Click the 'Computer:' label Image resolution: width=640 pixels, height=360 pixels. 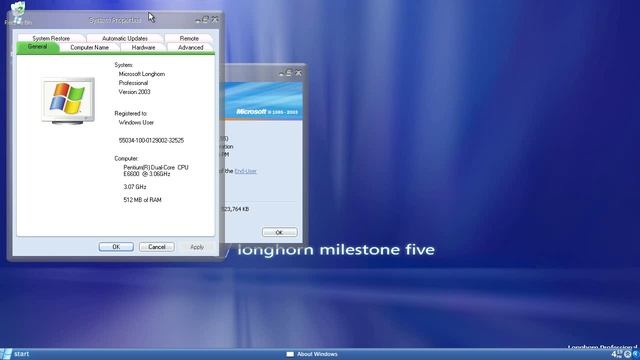126,158
